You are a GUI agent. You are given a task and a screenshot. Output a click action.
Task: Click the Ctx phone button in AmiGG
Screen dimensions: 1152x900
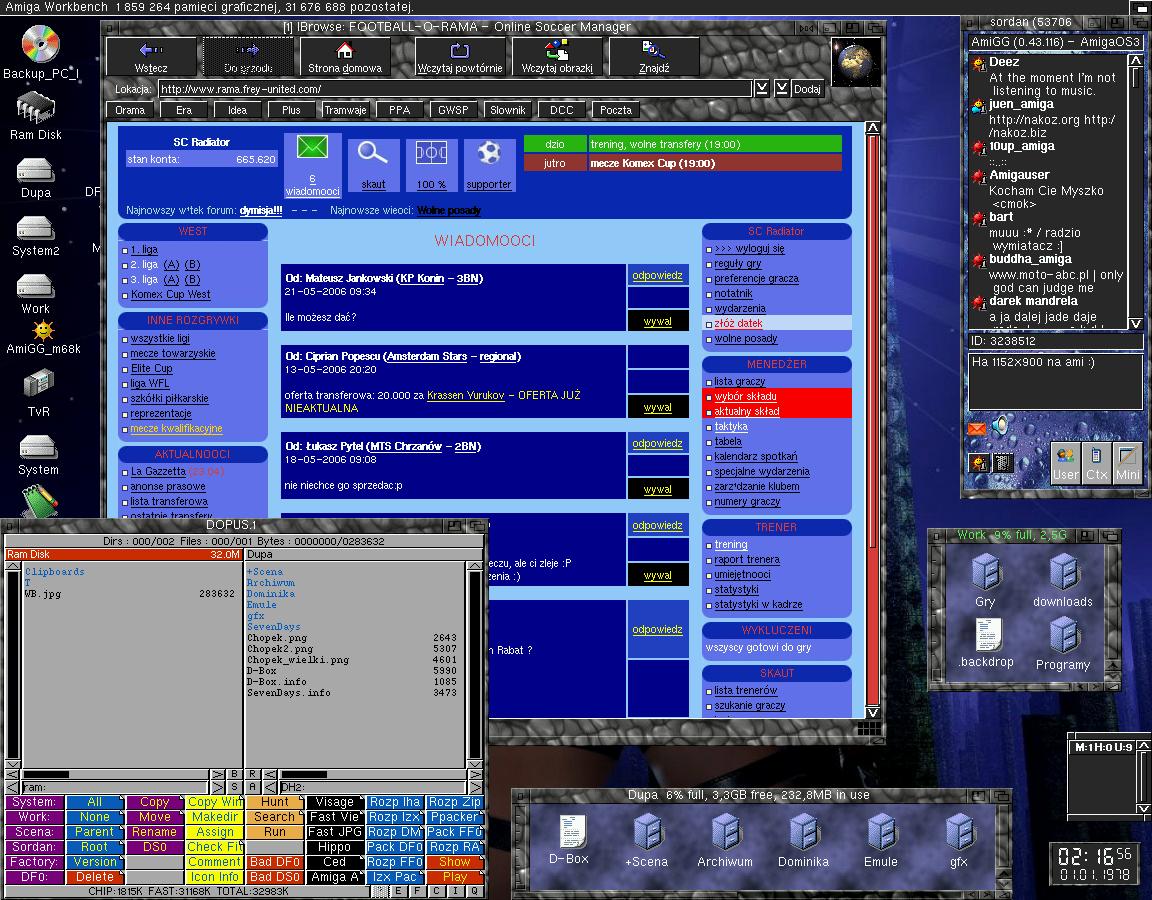pos(1096,463)
